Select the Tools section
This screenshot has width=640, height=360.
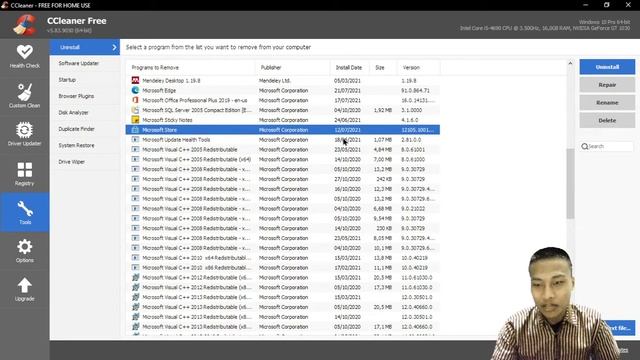click(x=24, y=212)
